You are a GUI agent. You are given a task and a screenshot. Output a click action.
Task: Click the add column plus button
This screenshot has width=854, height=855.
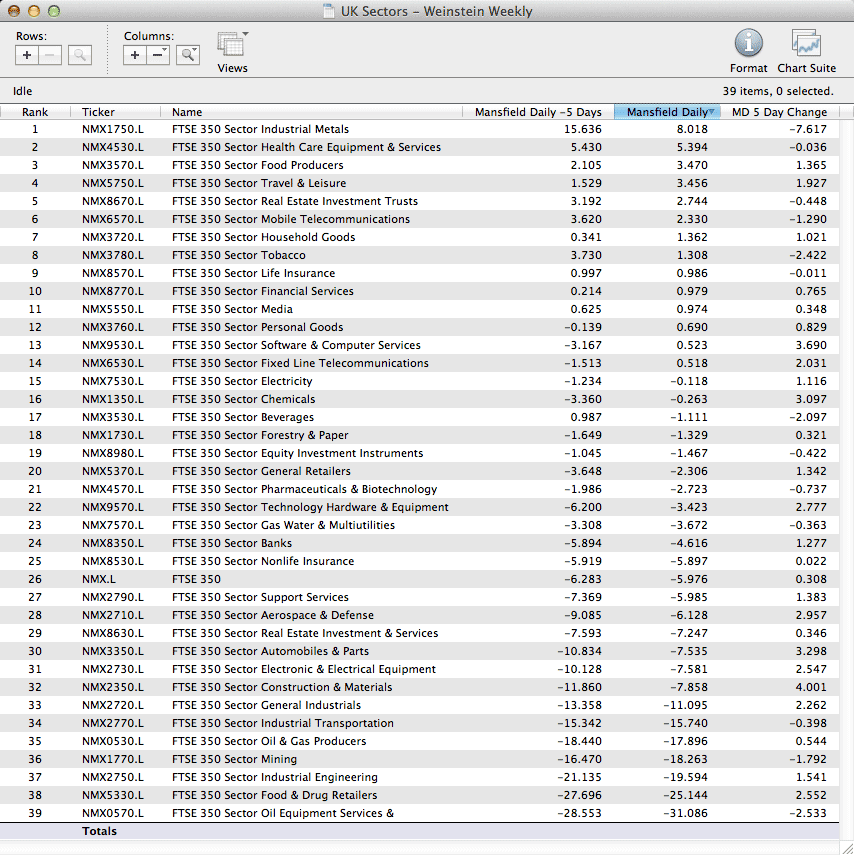coord(135,55)
